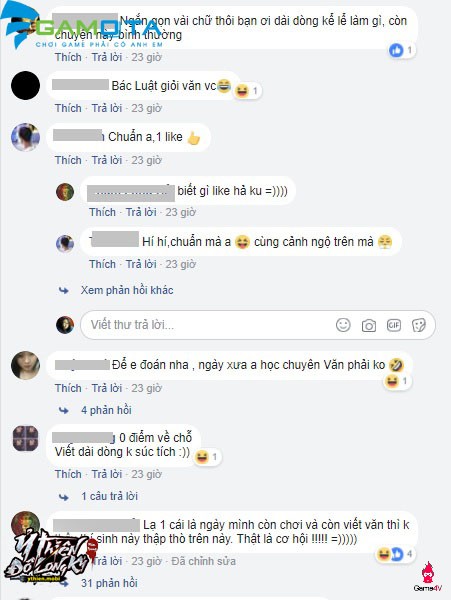
Task: Open sticker picker in reply box
Action: point(418,325)
